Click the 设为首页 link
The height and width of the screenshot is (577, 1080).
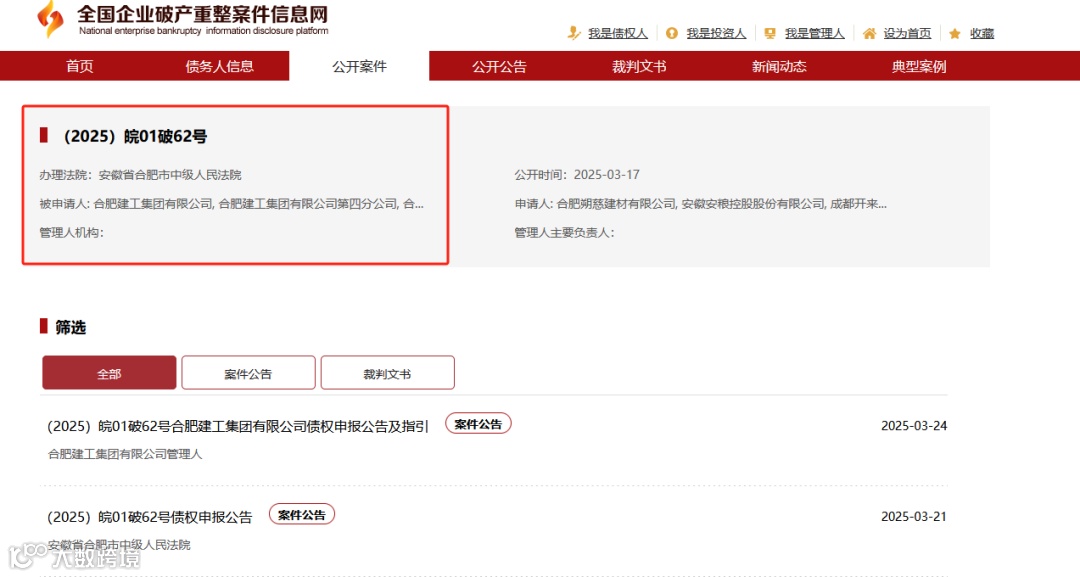coord(907,33)
